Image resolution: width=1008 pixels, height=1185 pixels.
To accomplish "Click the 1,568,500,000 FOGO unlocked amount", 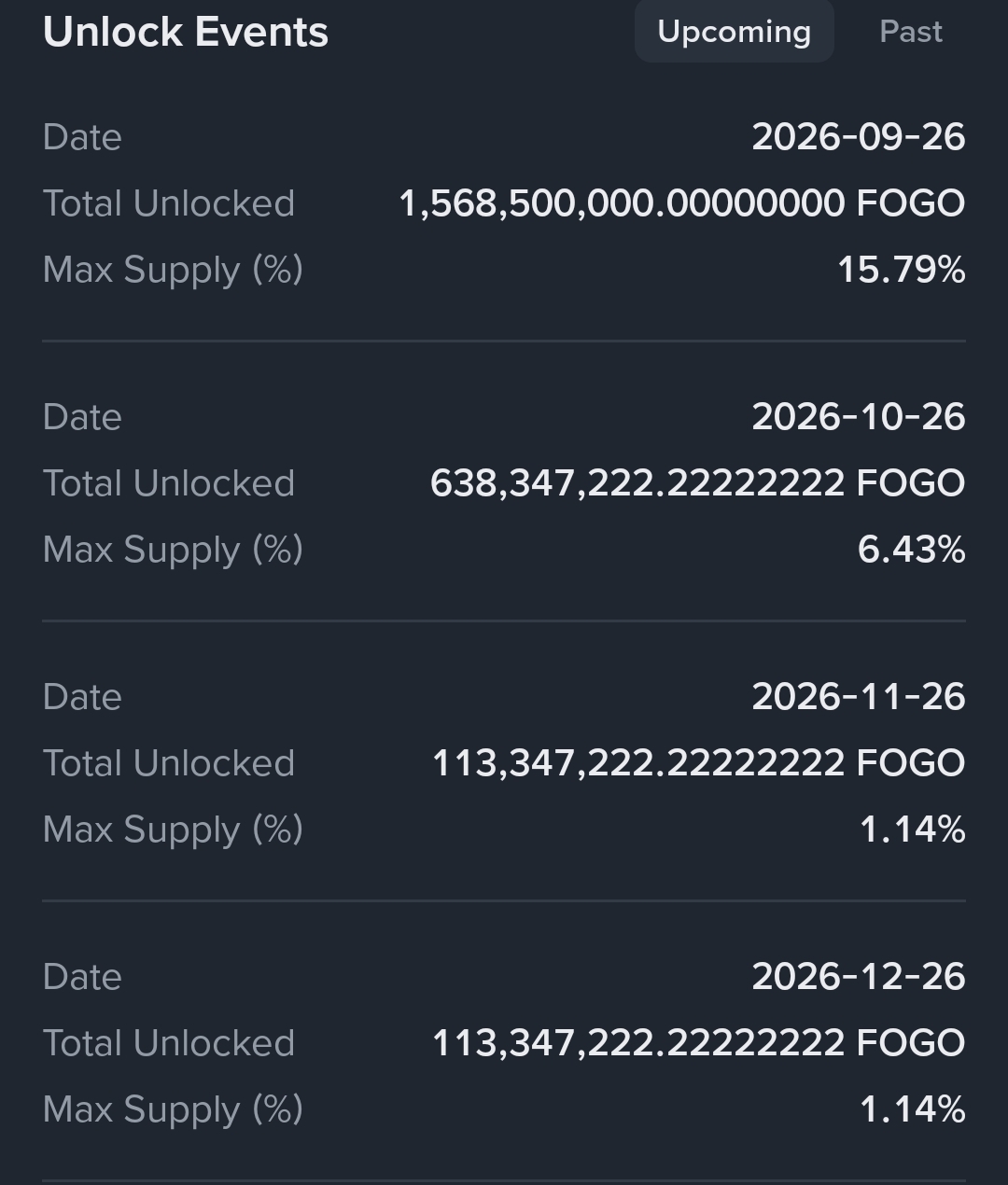I will tap(681, 203).
